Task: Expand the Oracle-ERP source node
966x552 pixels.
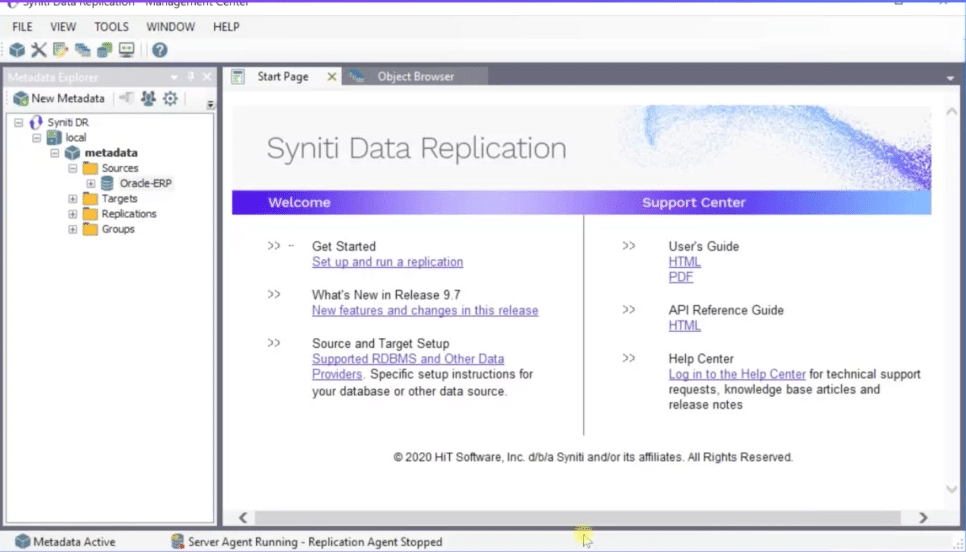Action: [91, 184]
